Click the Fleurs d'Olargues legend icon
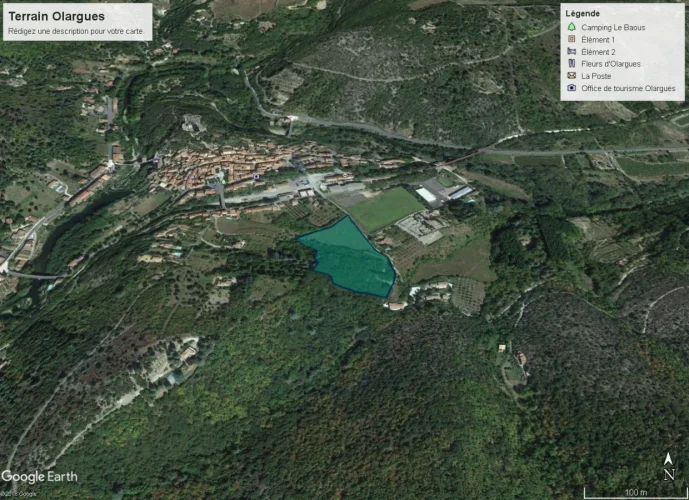 [571, 64]
